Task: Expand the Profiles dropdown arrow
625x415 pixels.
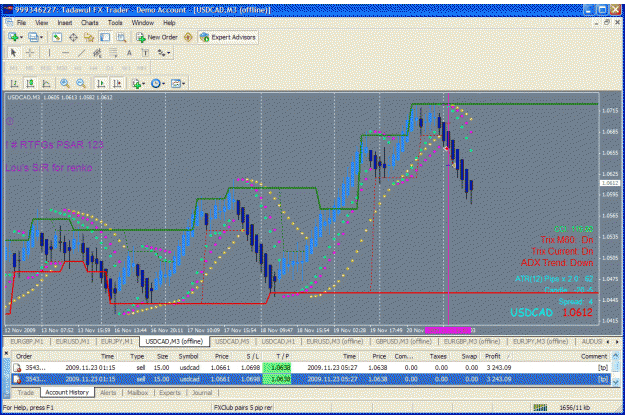Action: [41, 37]
